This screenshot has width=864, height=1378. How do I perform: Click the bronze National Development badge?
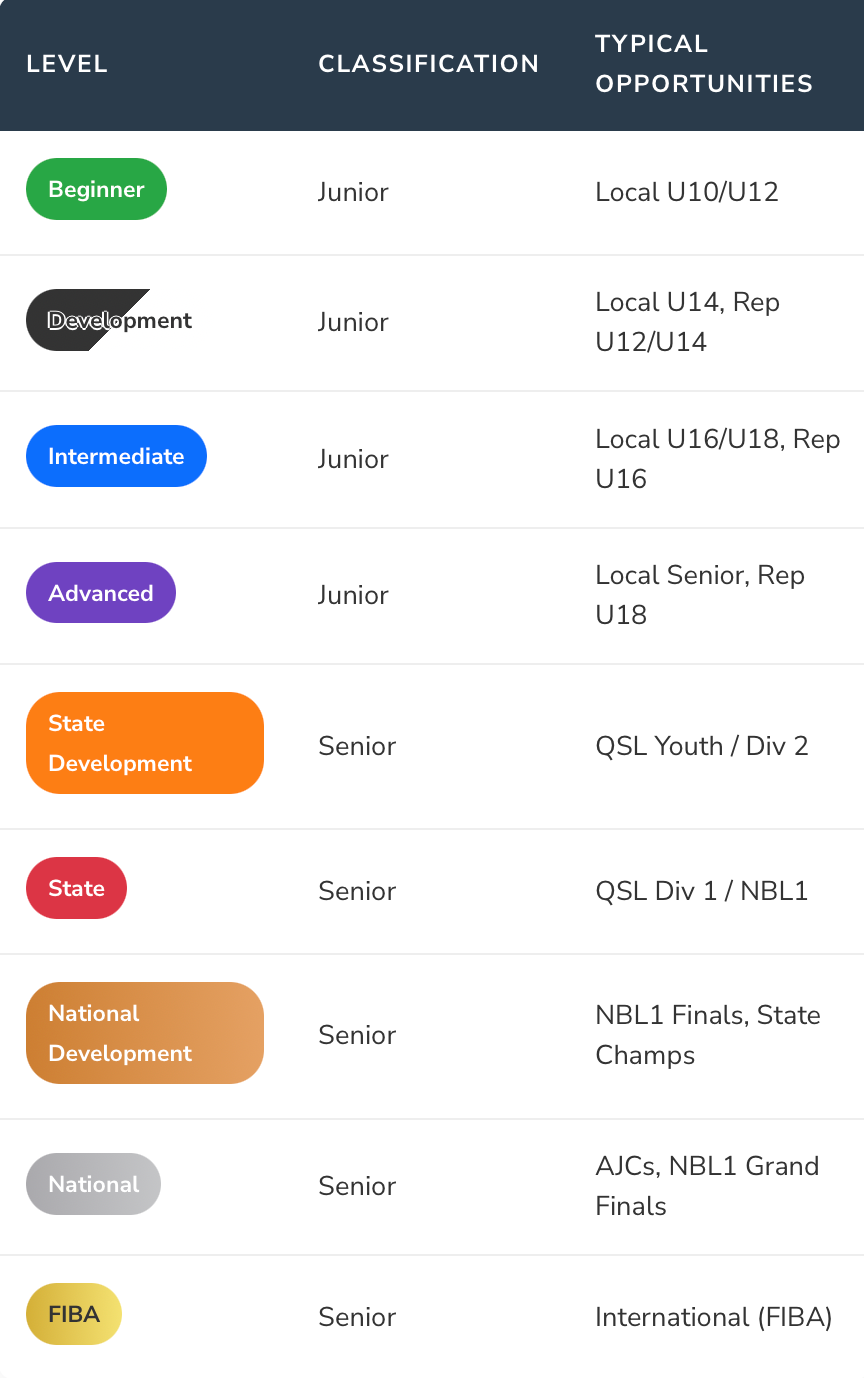(x=145, y=1033)
